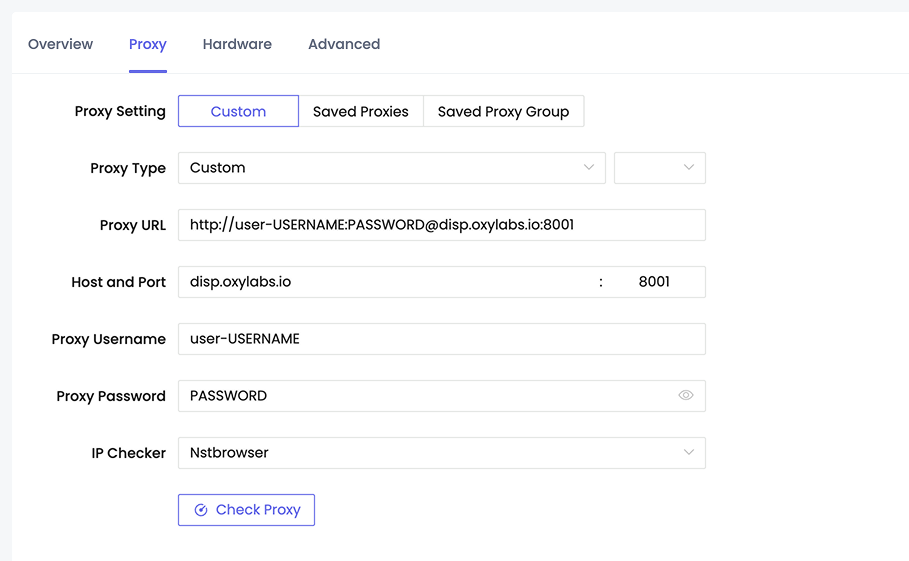Click the checkmark icon in Check Proxy

tap(201, 510)
